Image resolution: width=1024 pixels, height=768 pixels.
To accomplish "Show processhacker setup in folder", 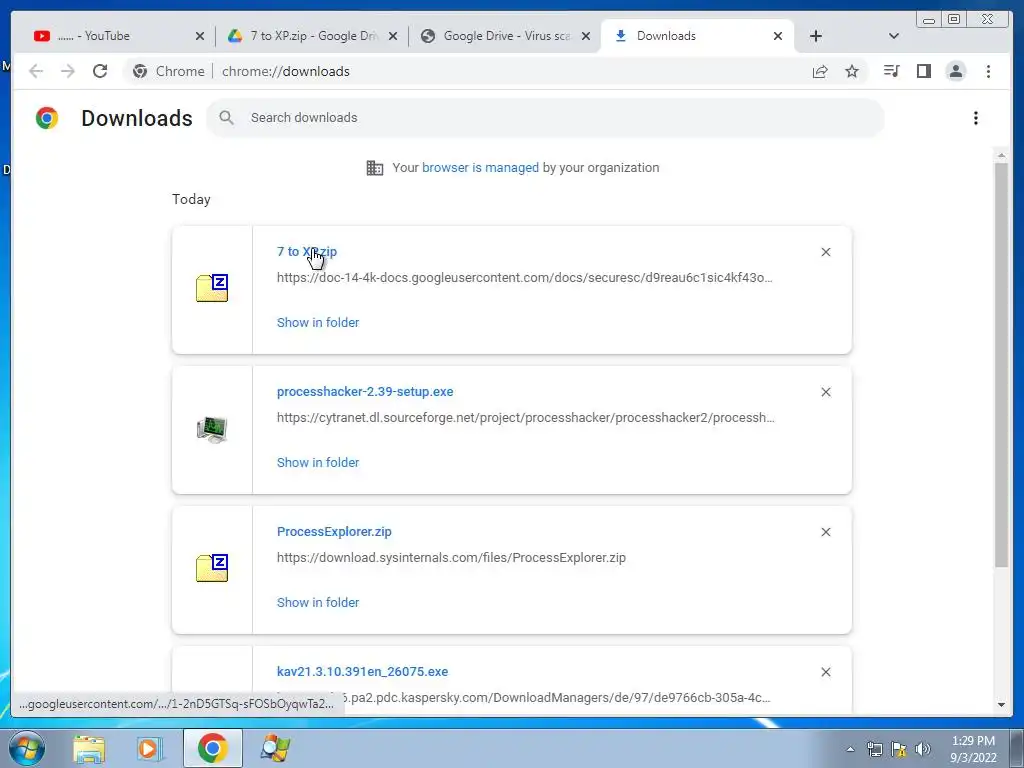I will point(318,462).
